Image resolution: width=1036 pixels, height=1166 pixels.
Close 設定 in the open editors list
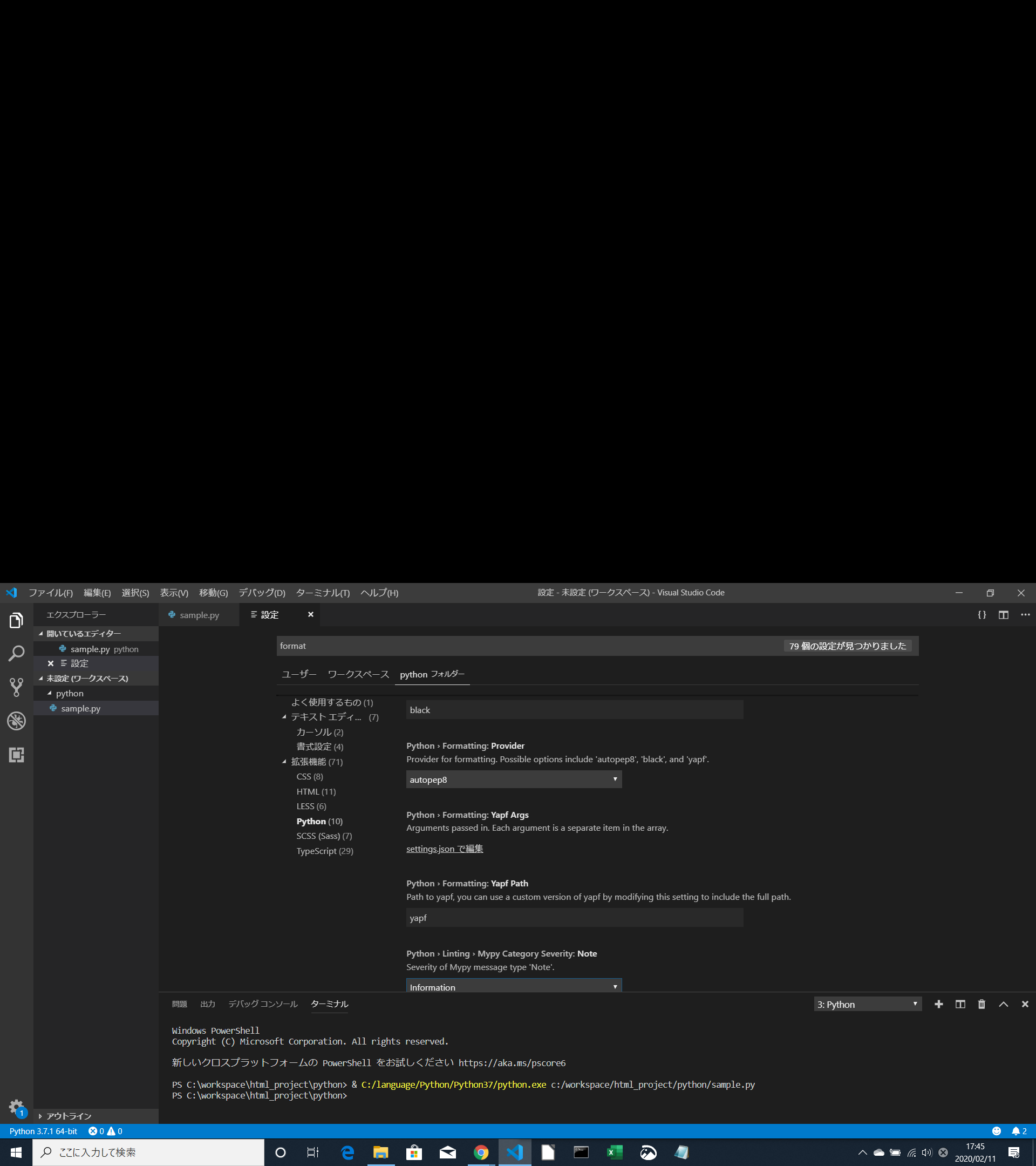51,663
